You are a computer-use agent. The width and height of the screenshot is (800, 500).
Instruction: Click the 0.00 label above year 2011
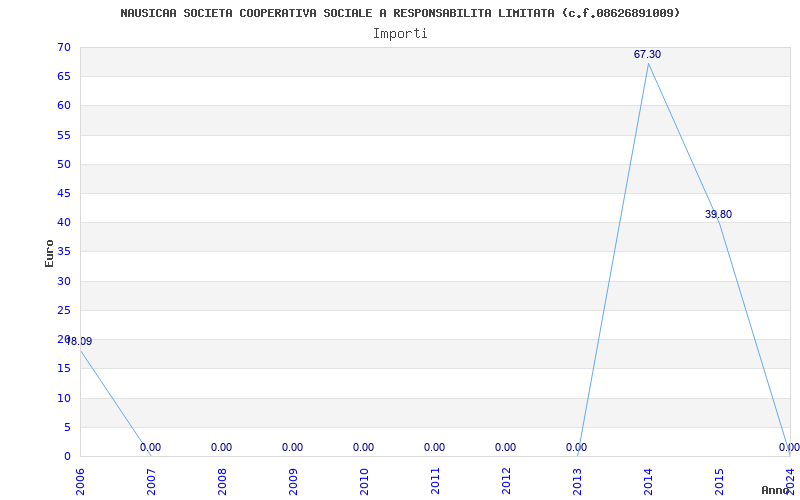pyautogui.click(x=434, y=448)
